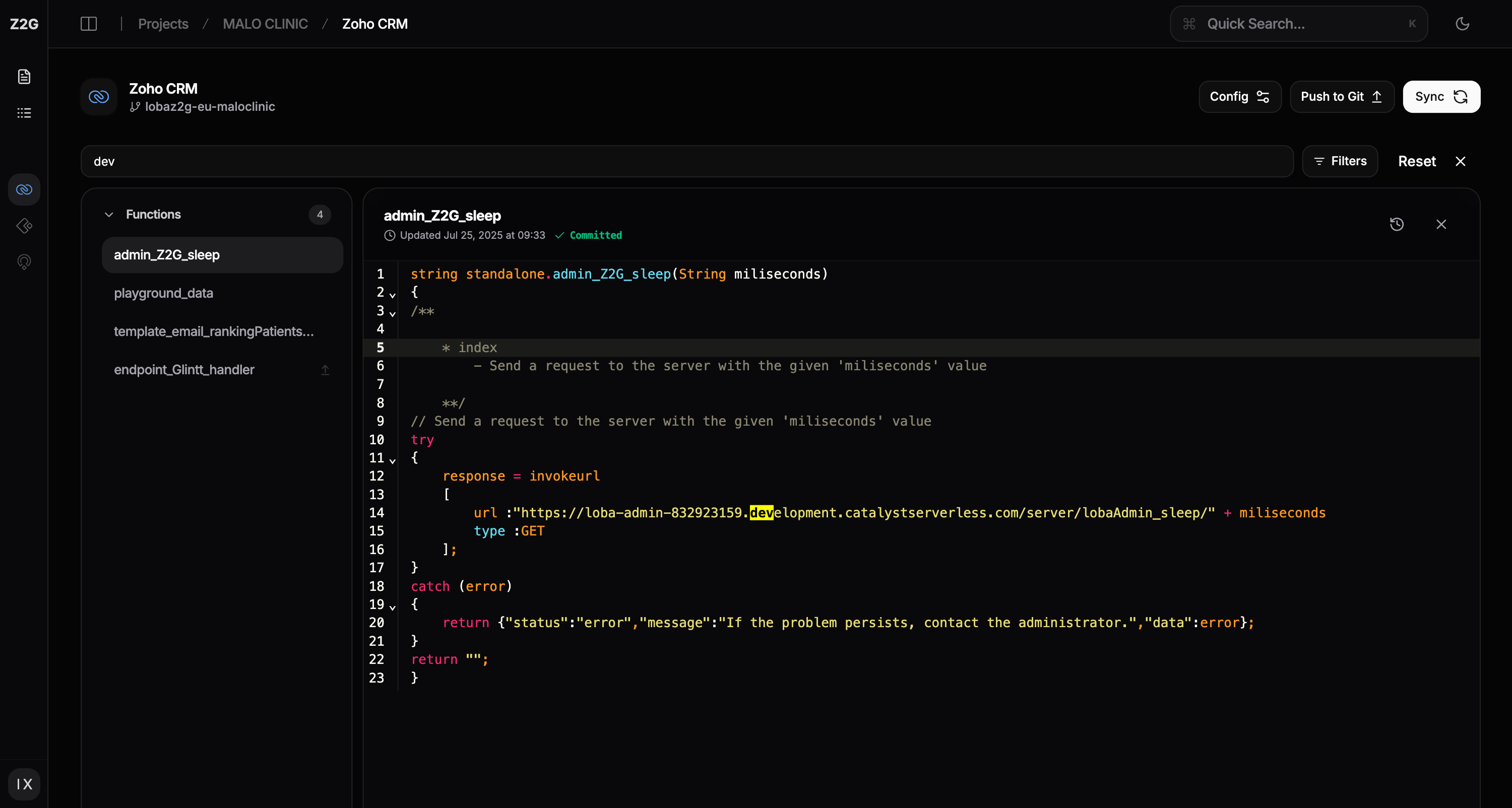Click the upload arrow on endpoint_Glintt_handler
Screen dimensions: 1512x808
[325, 370]
